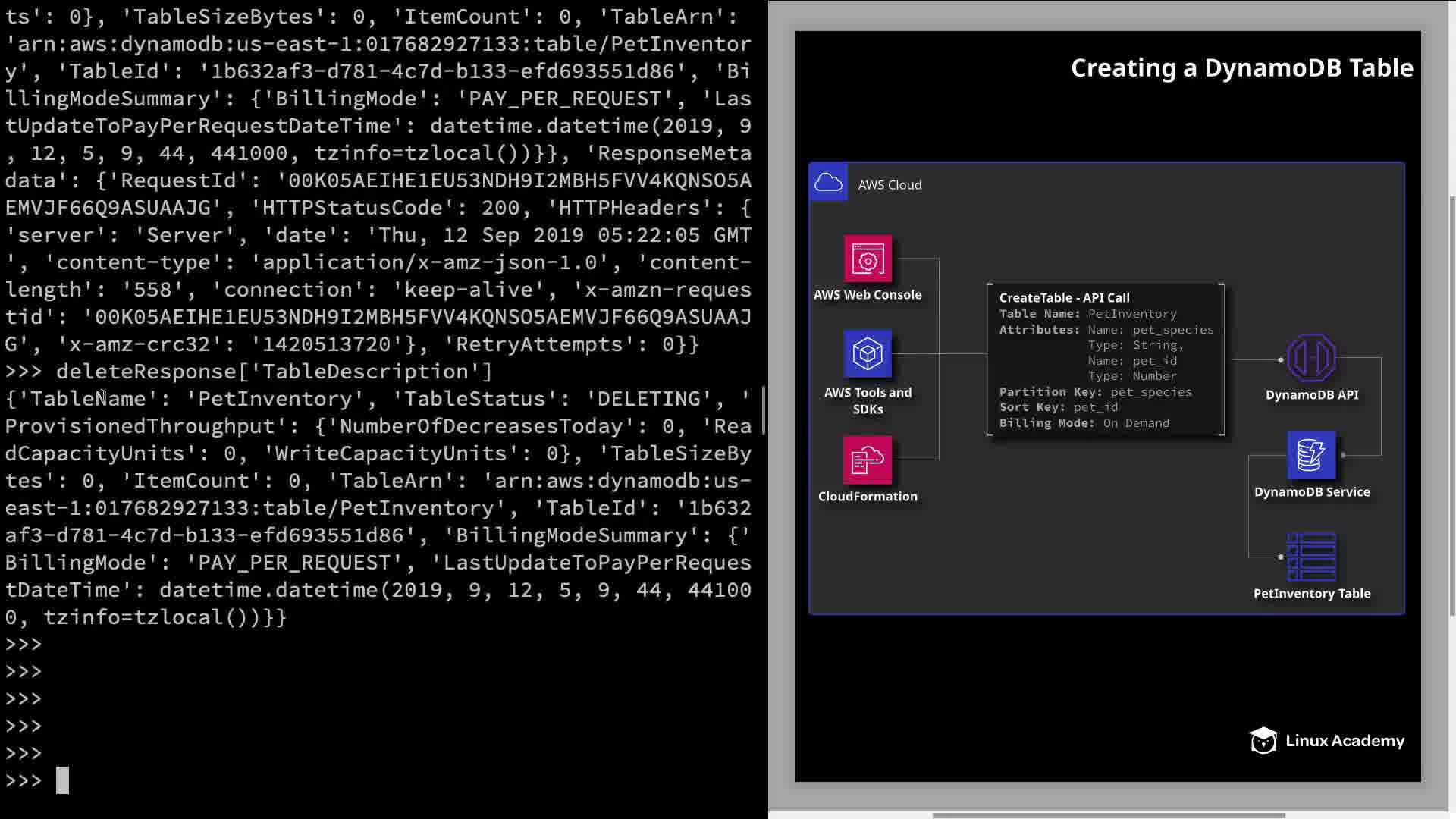Click the AWS Tools and SDKs icon

coord(868,353)
